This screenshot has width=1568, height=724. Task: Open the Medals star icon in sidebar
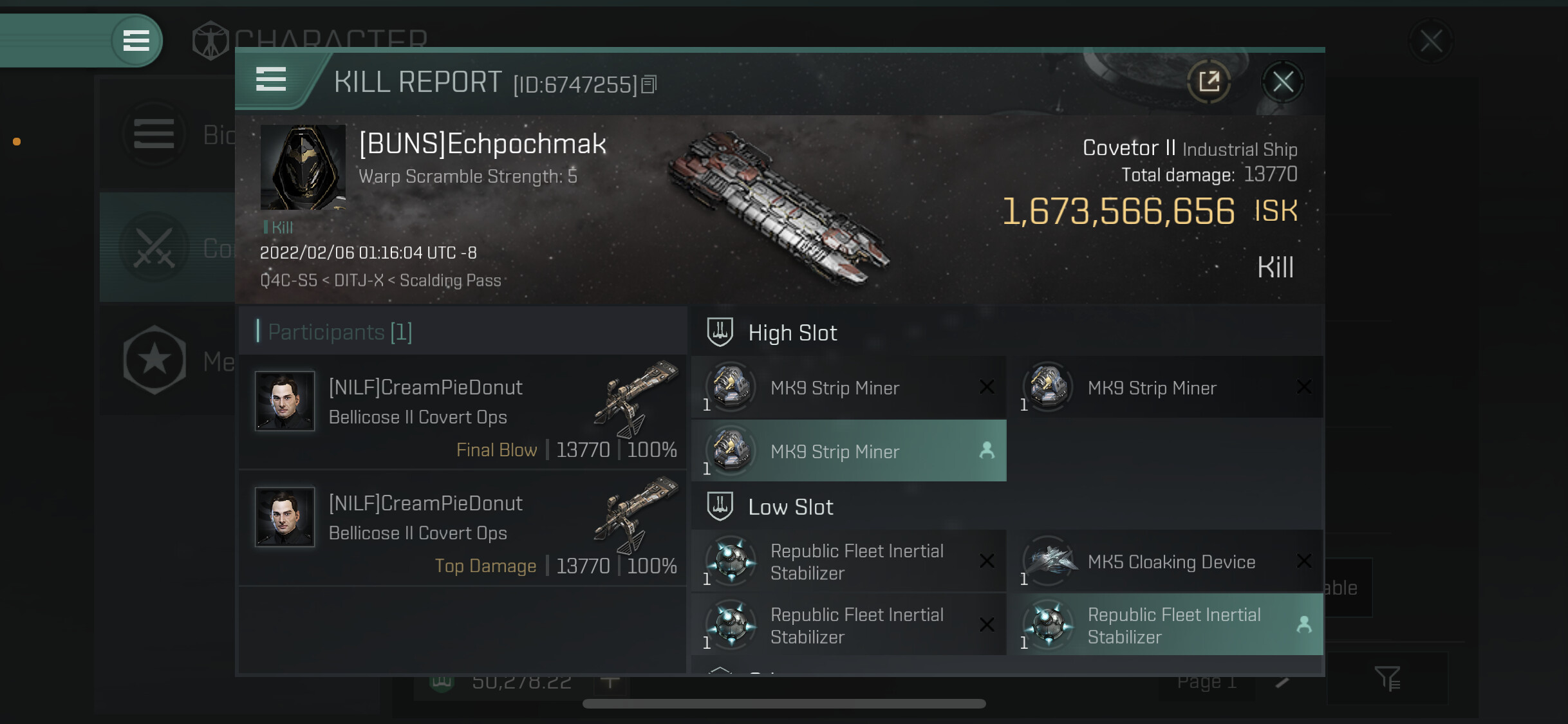pos(154,360)
